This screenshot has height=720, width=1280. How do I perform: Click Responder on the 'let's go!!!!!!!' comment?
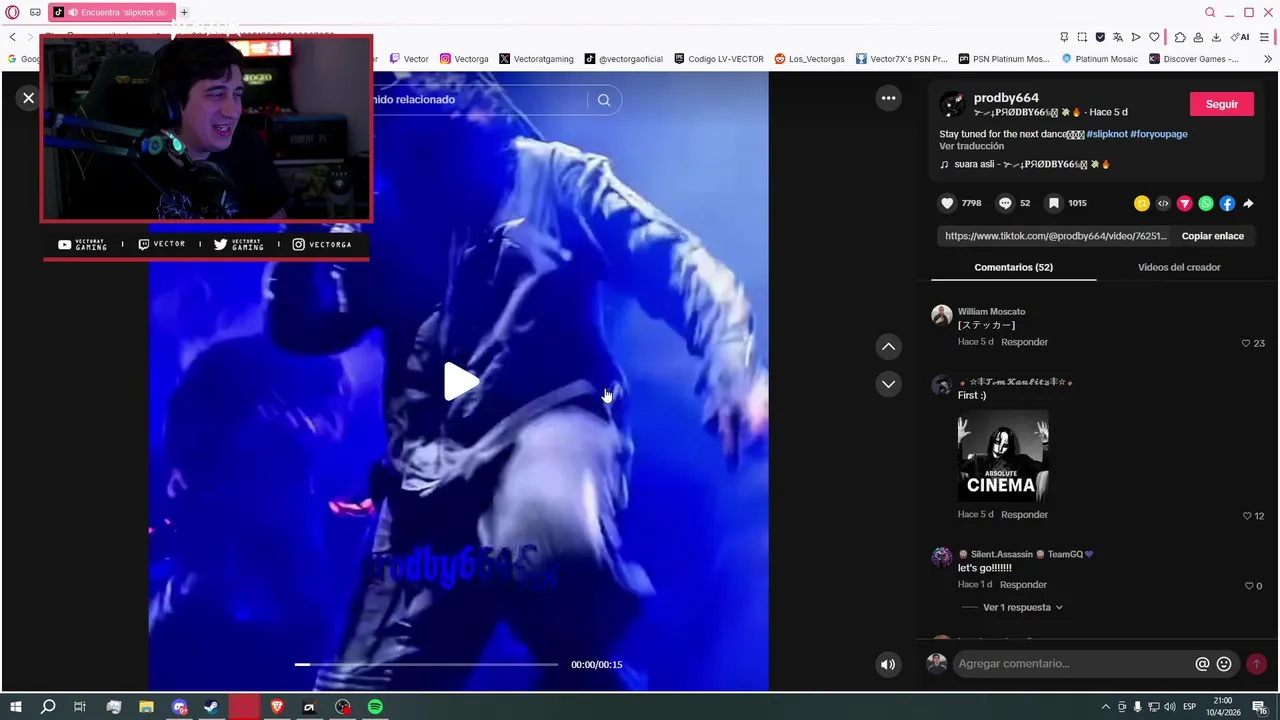[x=1023, y=584]
